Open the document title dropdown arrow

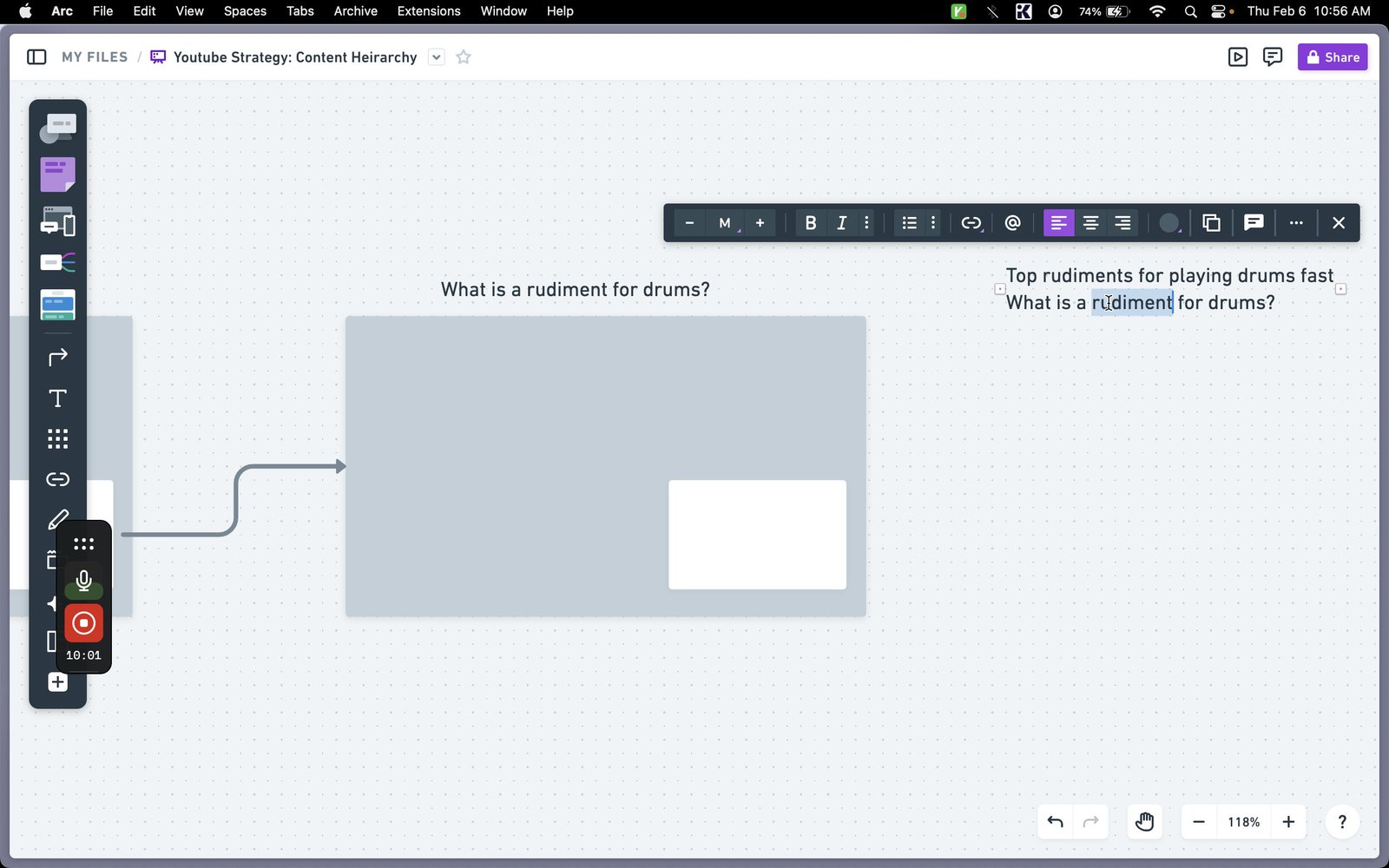coord(437,57)
